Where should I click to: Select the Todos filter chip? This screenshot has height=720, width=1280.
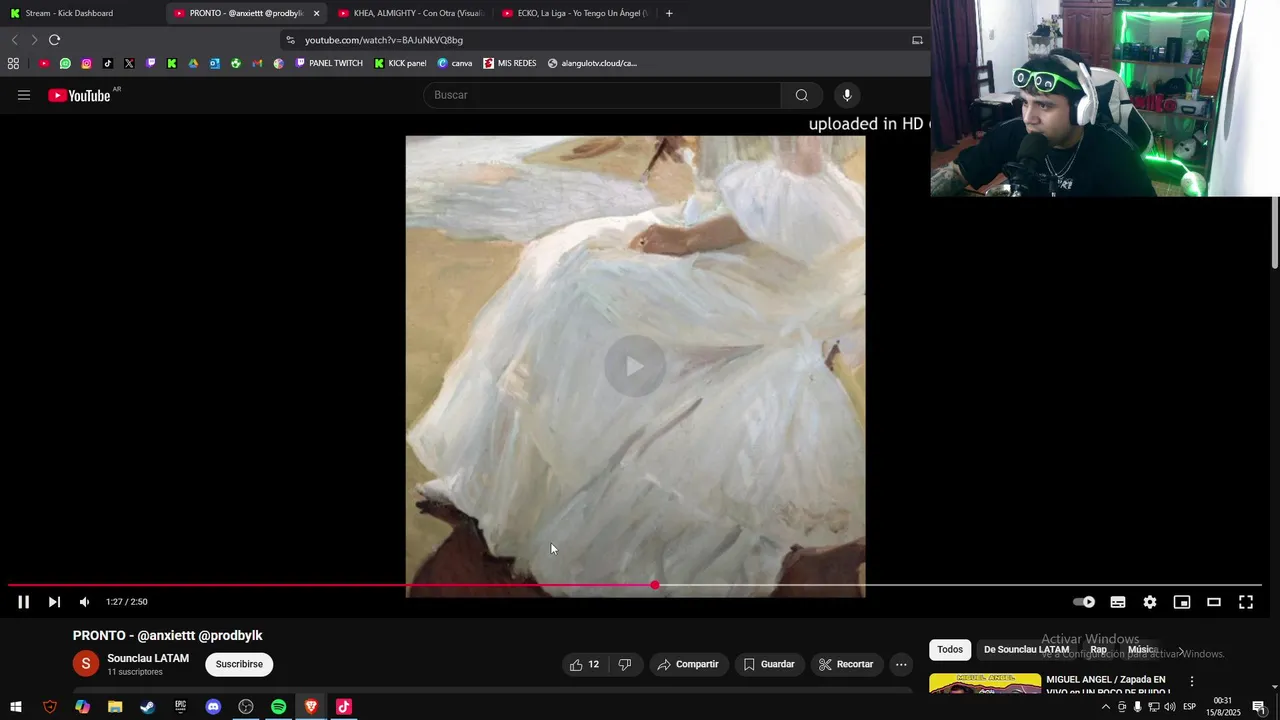(x=950, y=650)
